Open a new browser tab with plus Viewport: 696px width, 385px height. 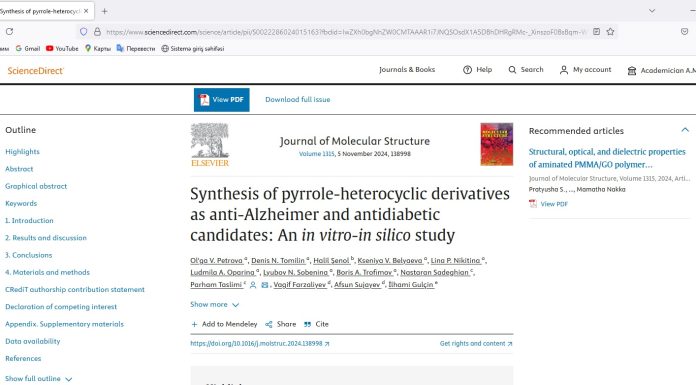tap(104, 11)
